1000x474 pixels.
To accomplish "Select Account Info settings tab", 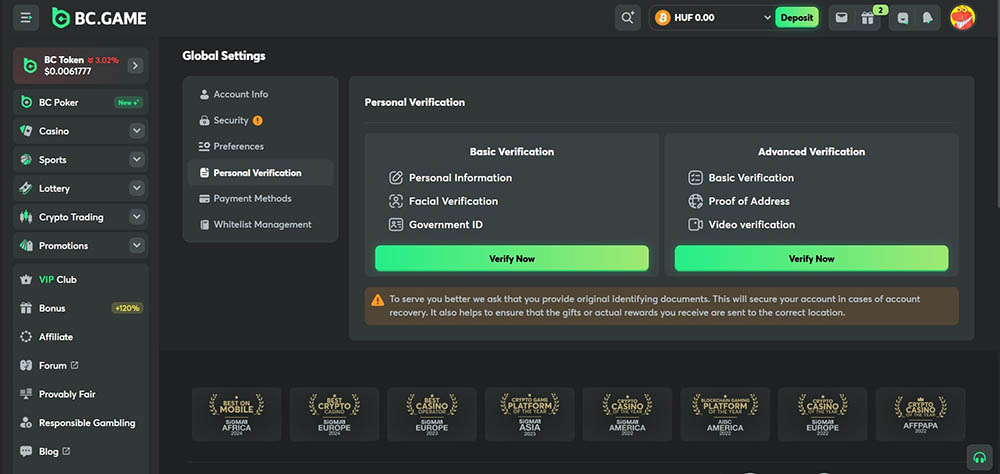I will [240, 94].
